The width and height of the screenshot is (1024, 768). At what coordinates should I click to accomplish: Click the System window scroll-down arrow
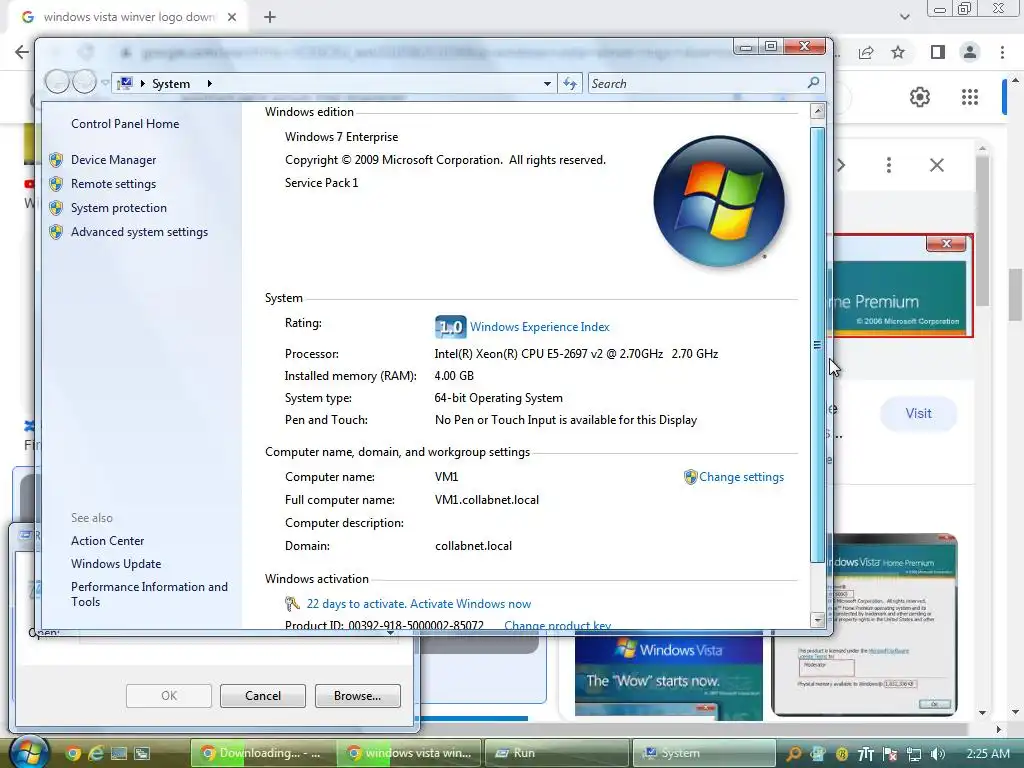pos(817,619)
